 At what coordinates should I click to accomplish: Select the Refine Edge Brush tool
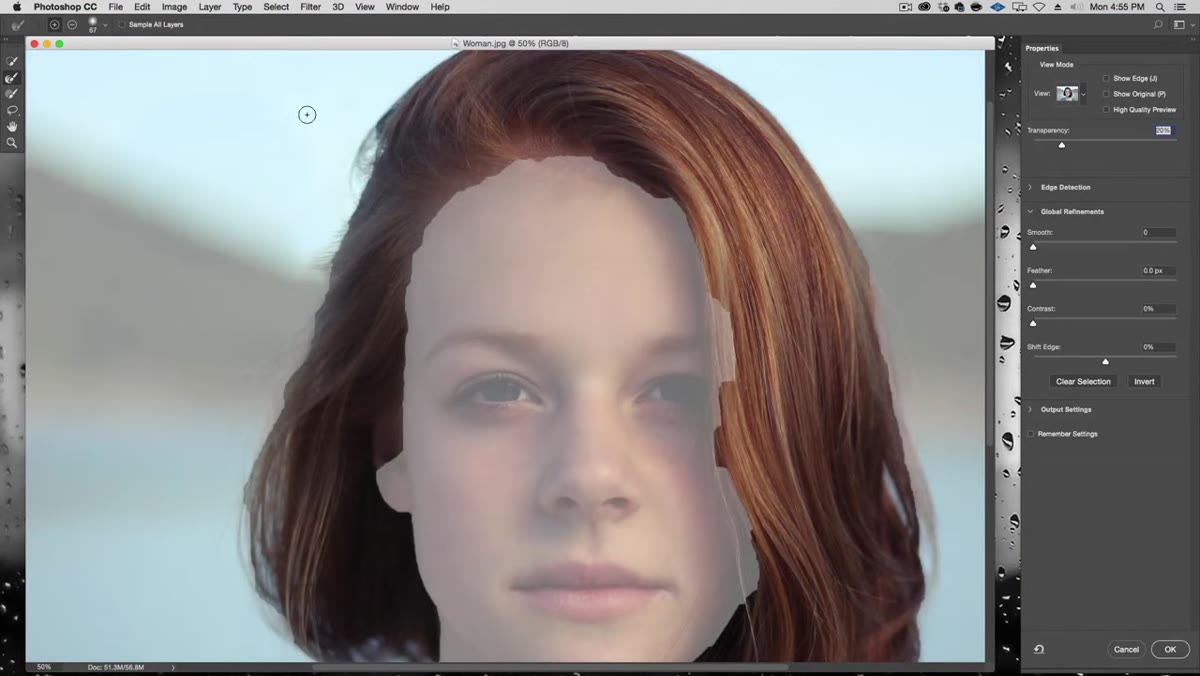(12, 77)
